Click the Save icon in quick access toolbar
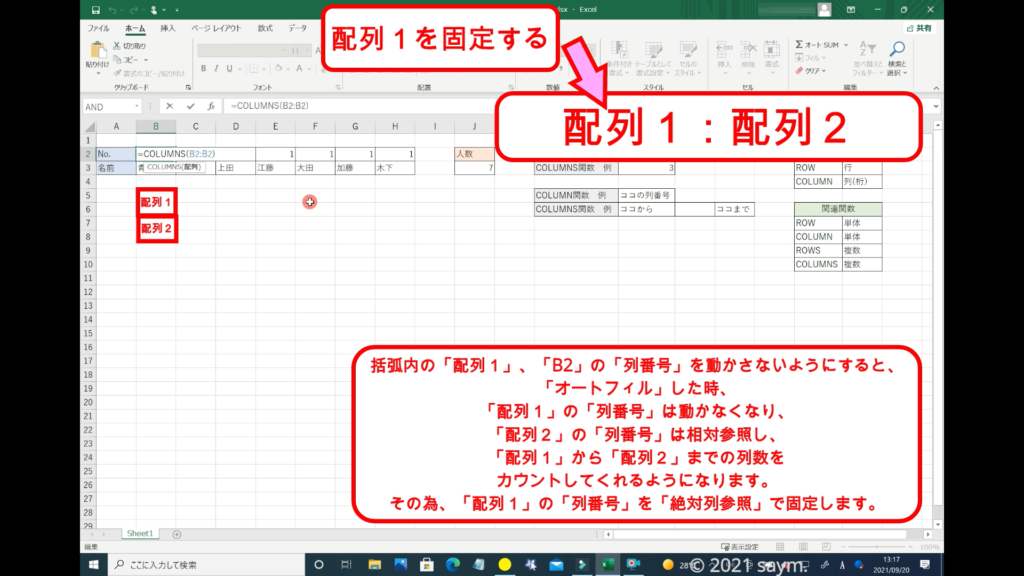1024x576 pixels. (x=98, y=10)
